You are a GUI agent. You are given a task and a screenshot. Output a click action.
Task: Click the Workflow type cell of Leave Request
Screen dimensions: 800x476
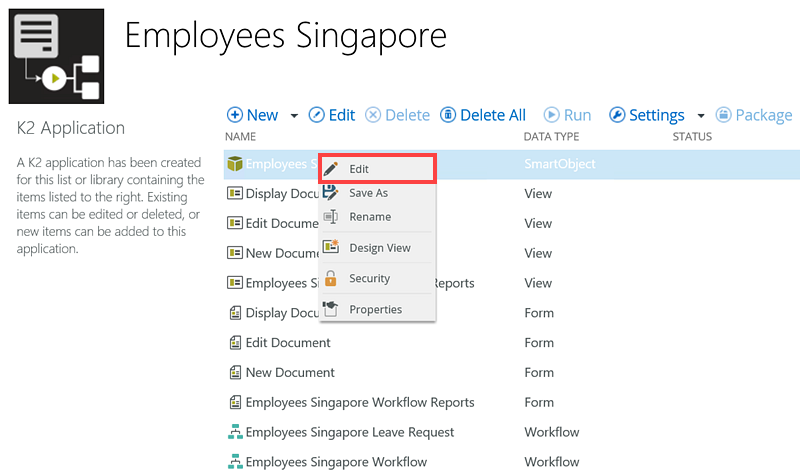552,432
